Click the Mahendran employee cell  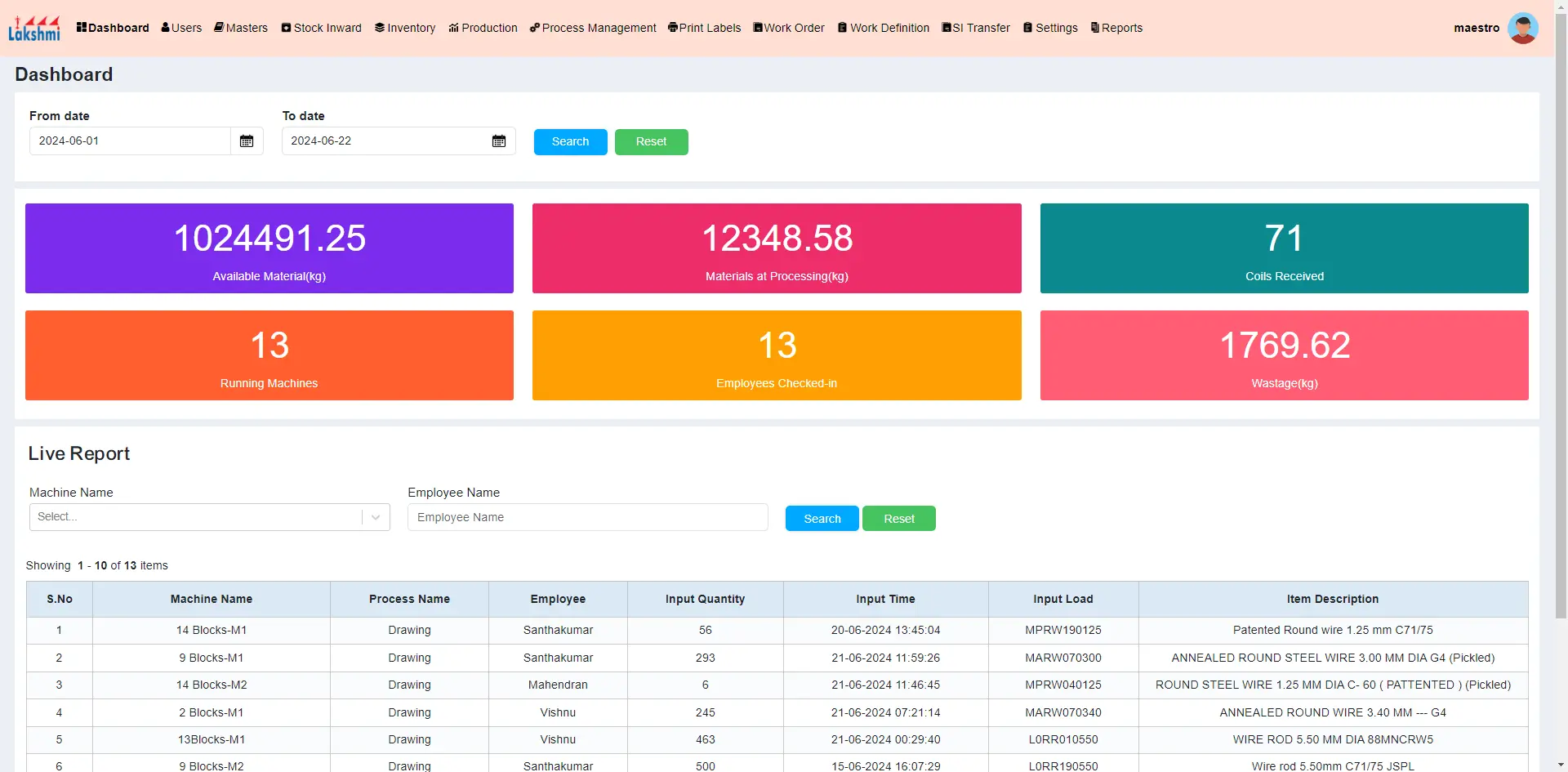click(x=558, y=685)
